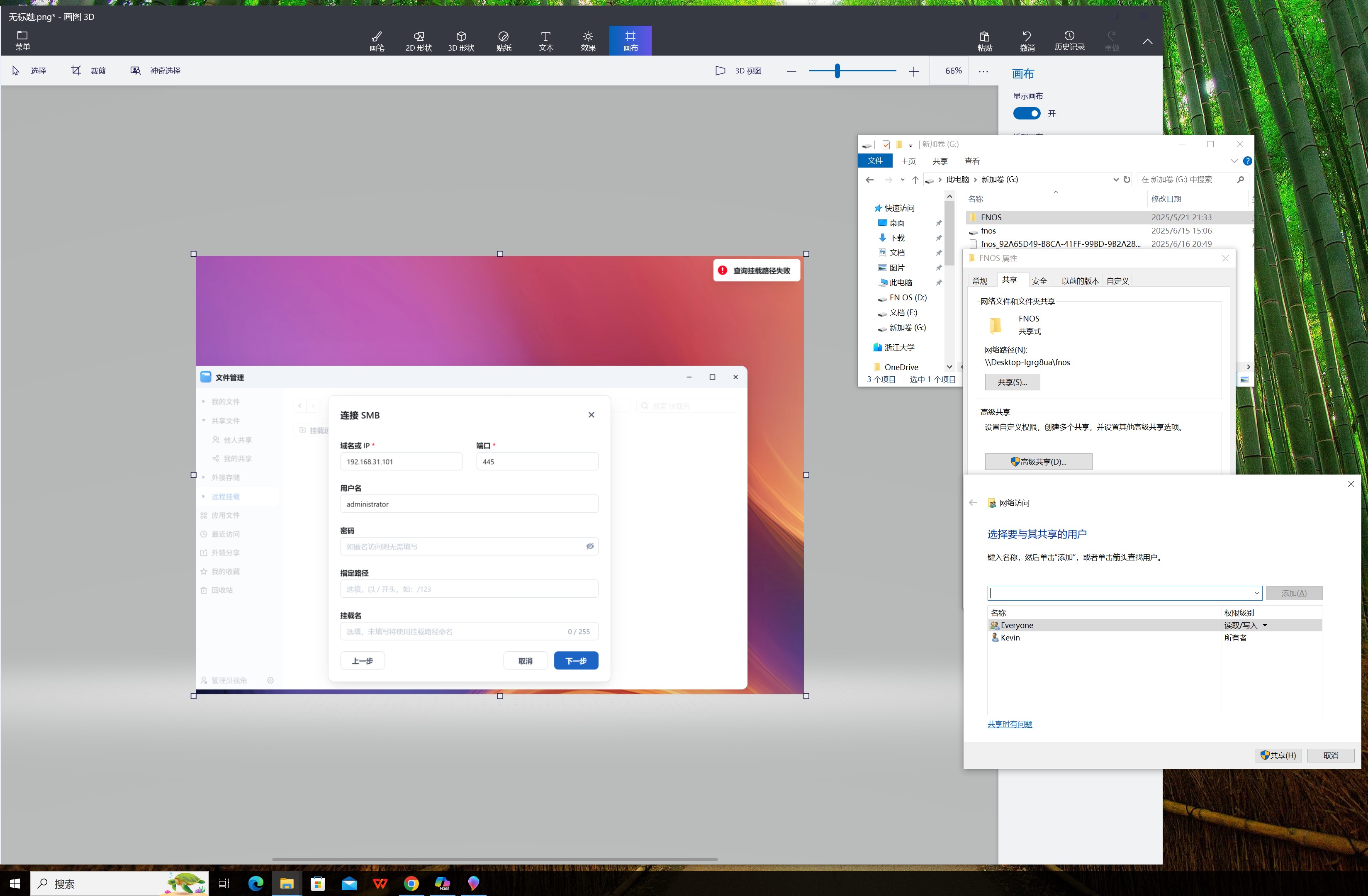Switch to the 以前的版本 properties tab
This screenshot has width=1368, height=896.
click(1079, 281)
